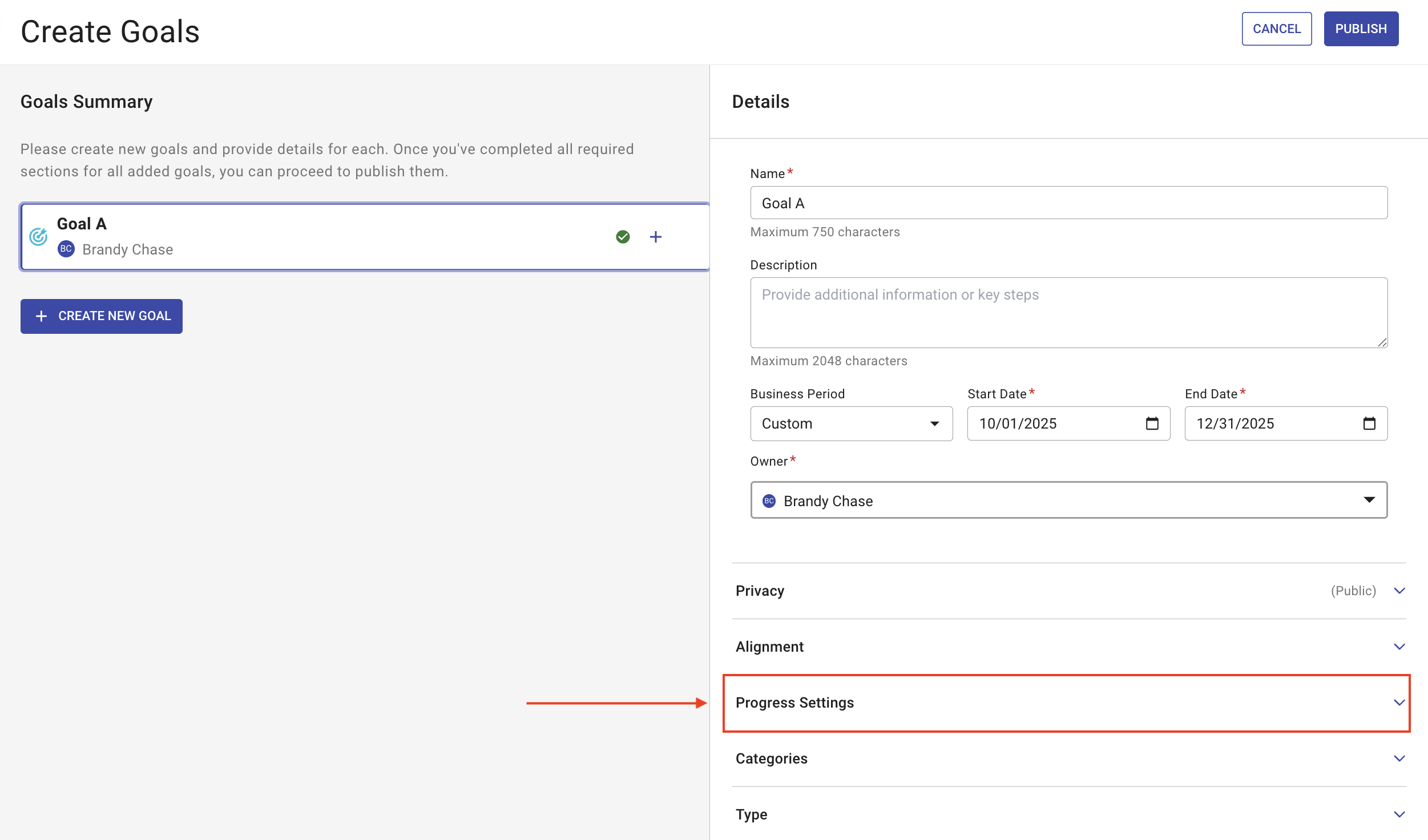
Task: Click the plus icon on the Goal A card
Action: tap(656, 237)
